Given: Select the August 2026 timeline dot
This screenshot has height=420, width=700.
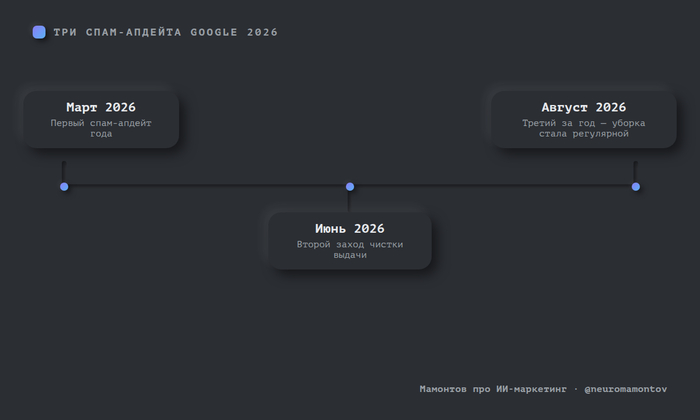Looking at the screenshot, I should pyautogui.click(x=636, y=187).
